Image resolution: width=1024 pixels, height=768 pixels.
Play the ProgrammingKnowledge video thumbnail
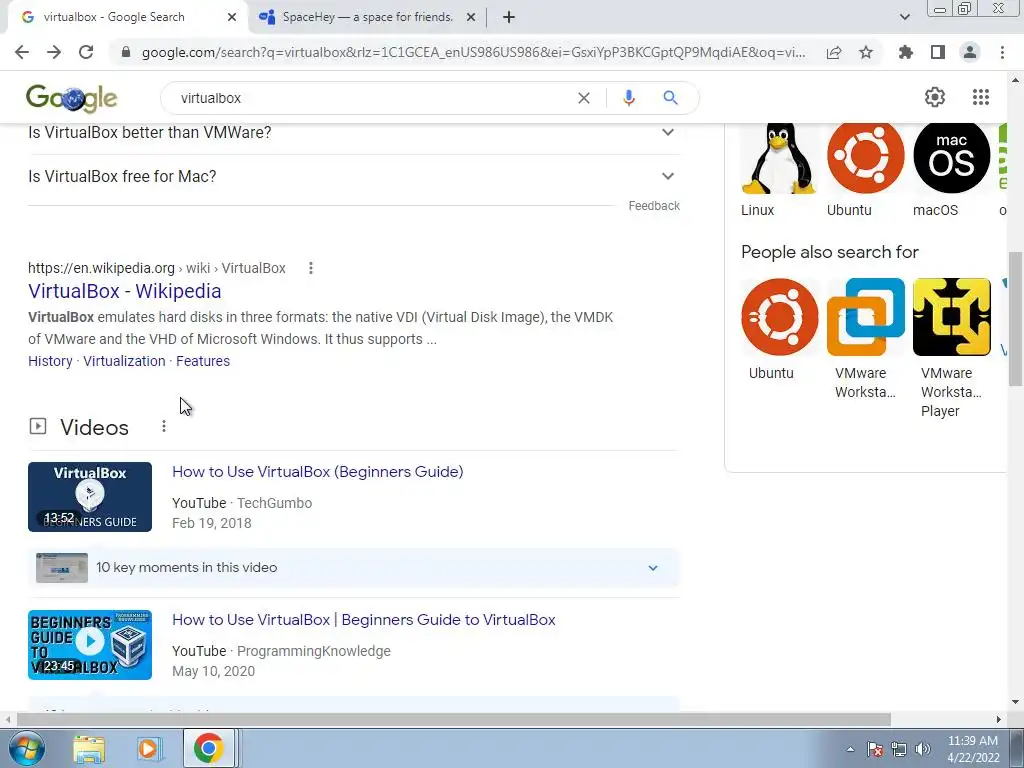tap(90, 645)
